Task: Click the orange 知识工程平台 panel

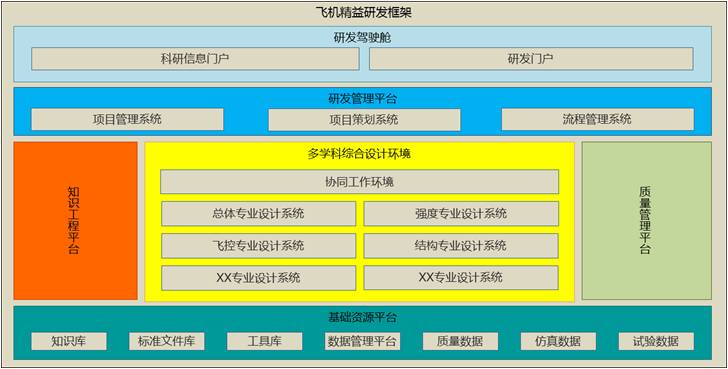Action: pos(76,221)
